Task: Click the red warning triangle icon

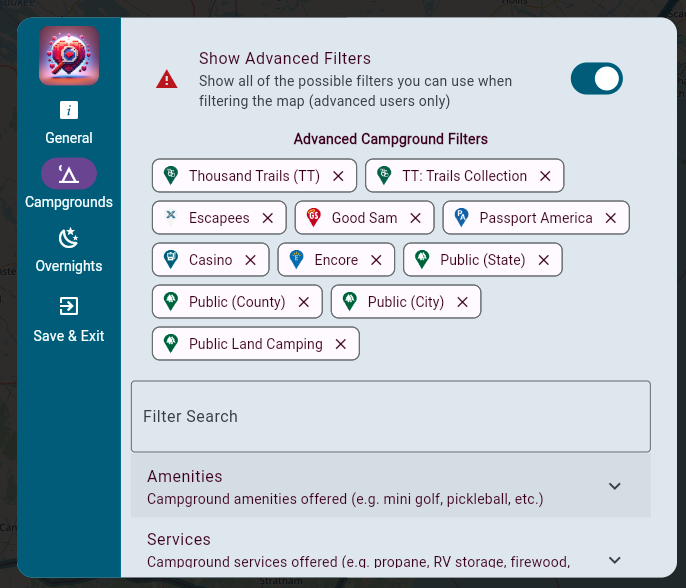Action: click(x=167, y=80)
